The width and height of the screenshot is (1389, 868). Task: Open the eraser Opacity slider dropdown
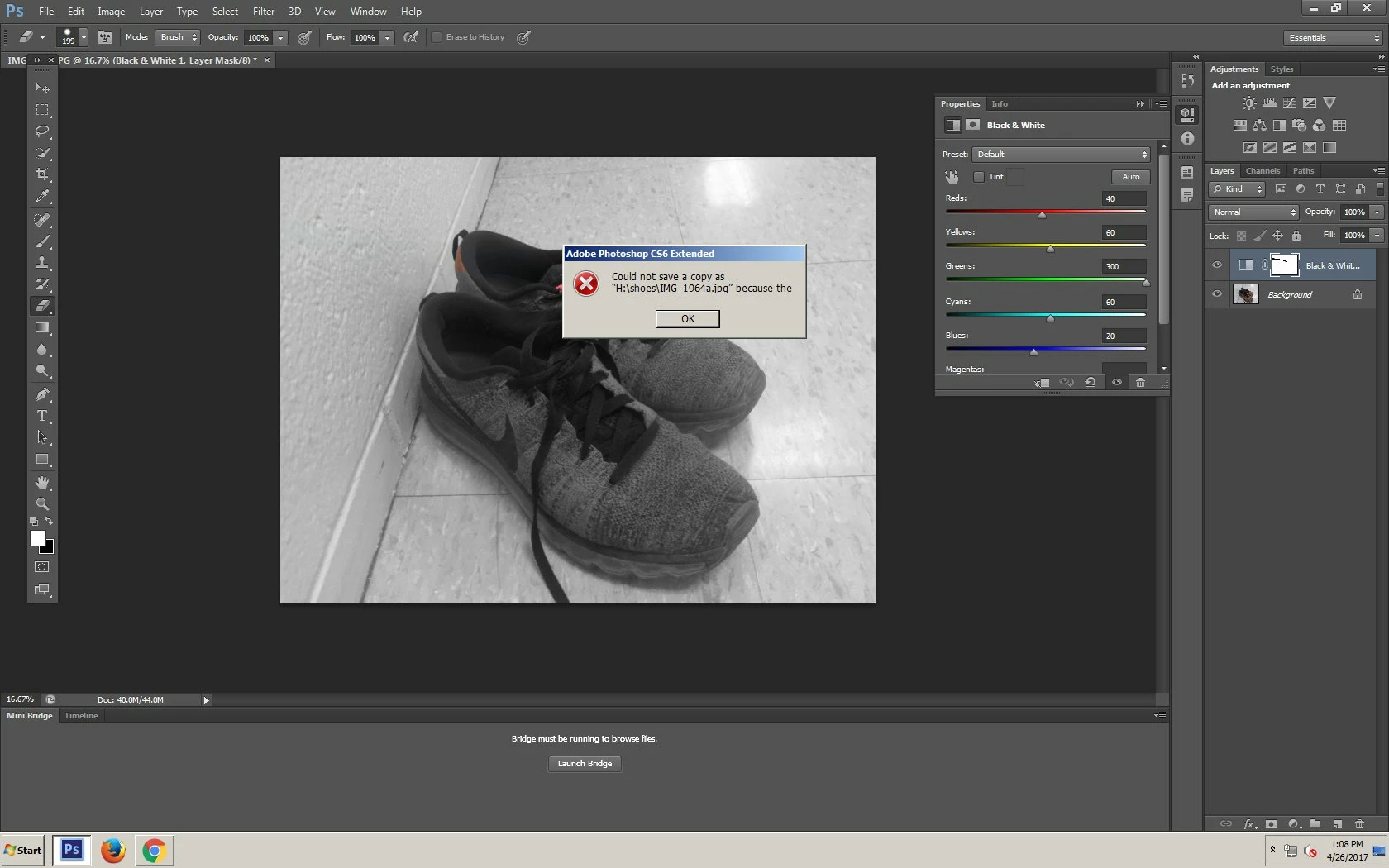coord(281,37)
